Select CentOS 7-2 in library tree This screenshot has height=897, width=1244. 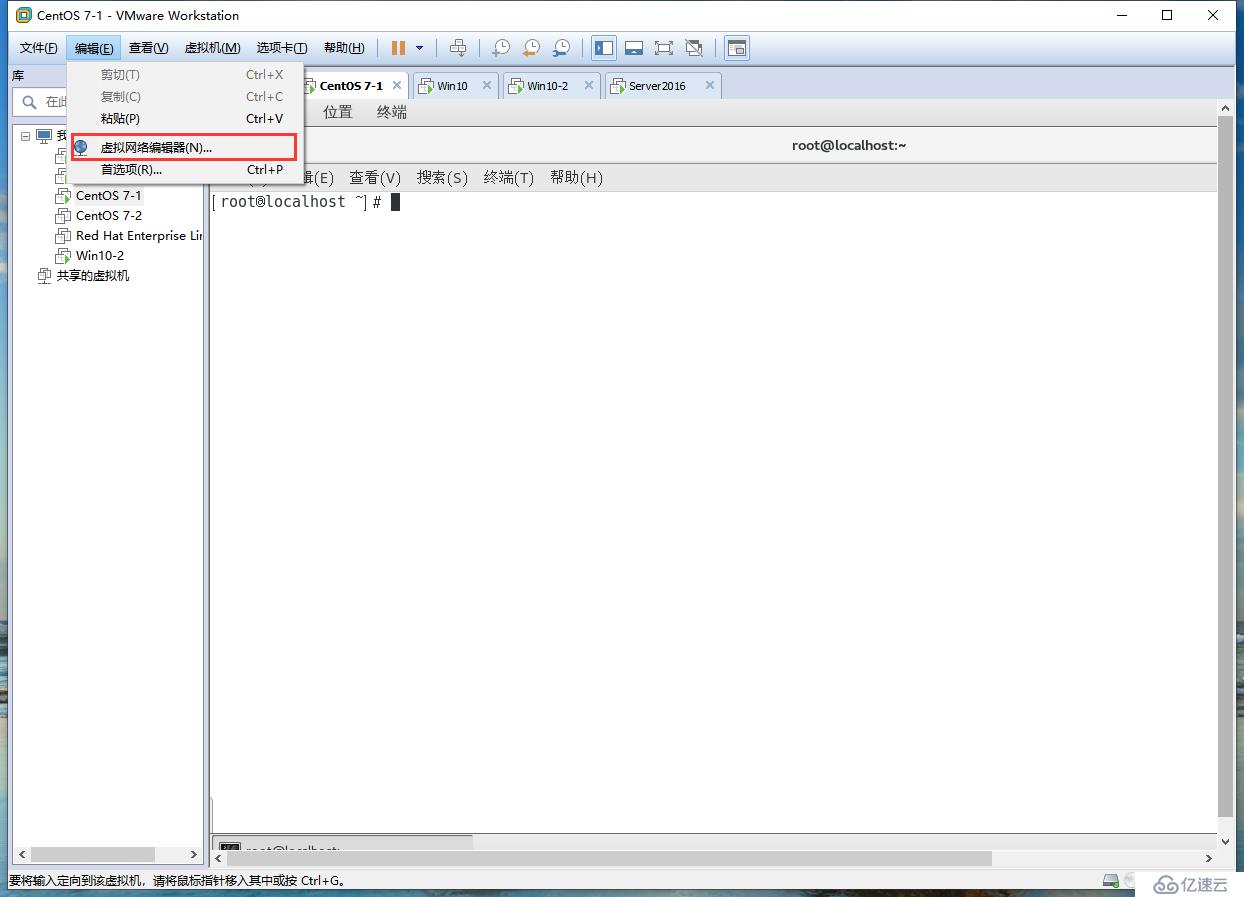pyautogui.click(x=109, y=216)
